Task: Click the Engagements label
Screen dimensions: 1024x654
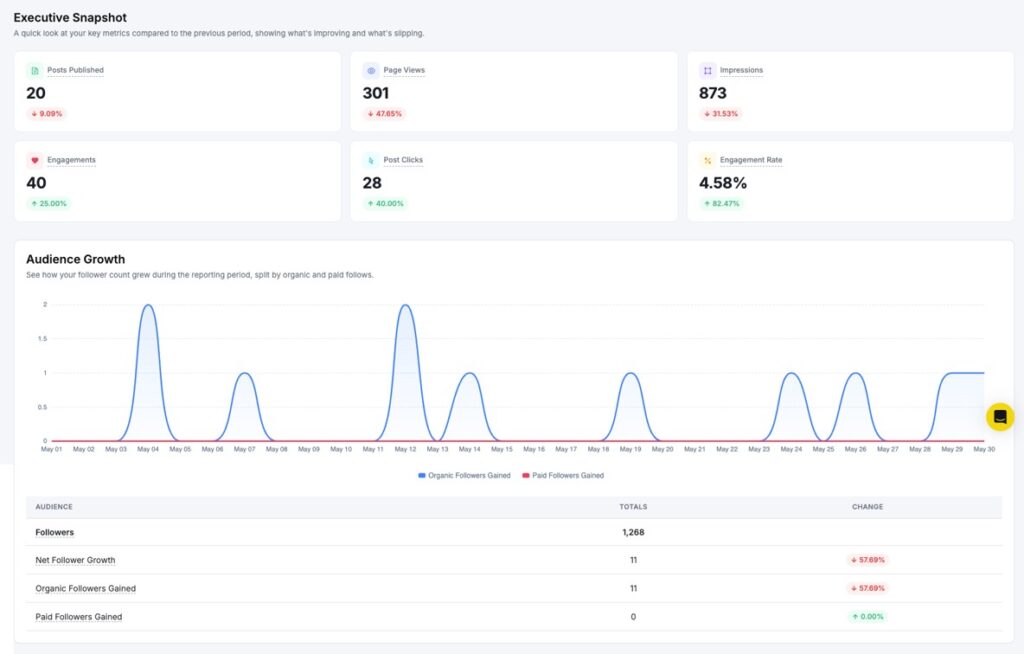Action: (71, 159)
